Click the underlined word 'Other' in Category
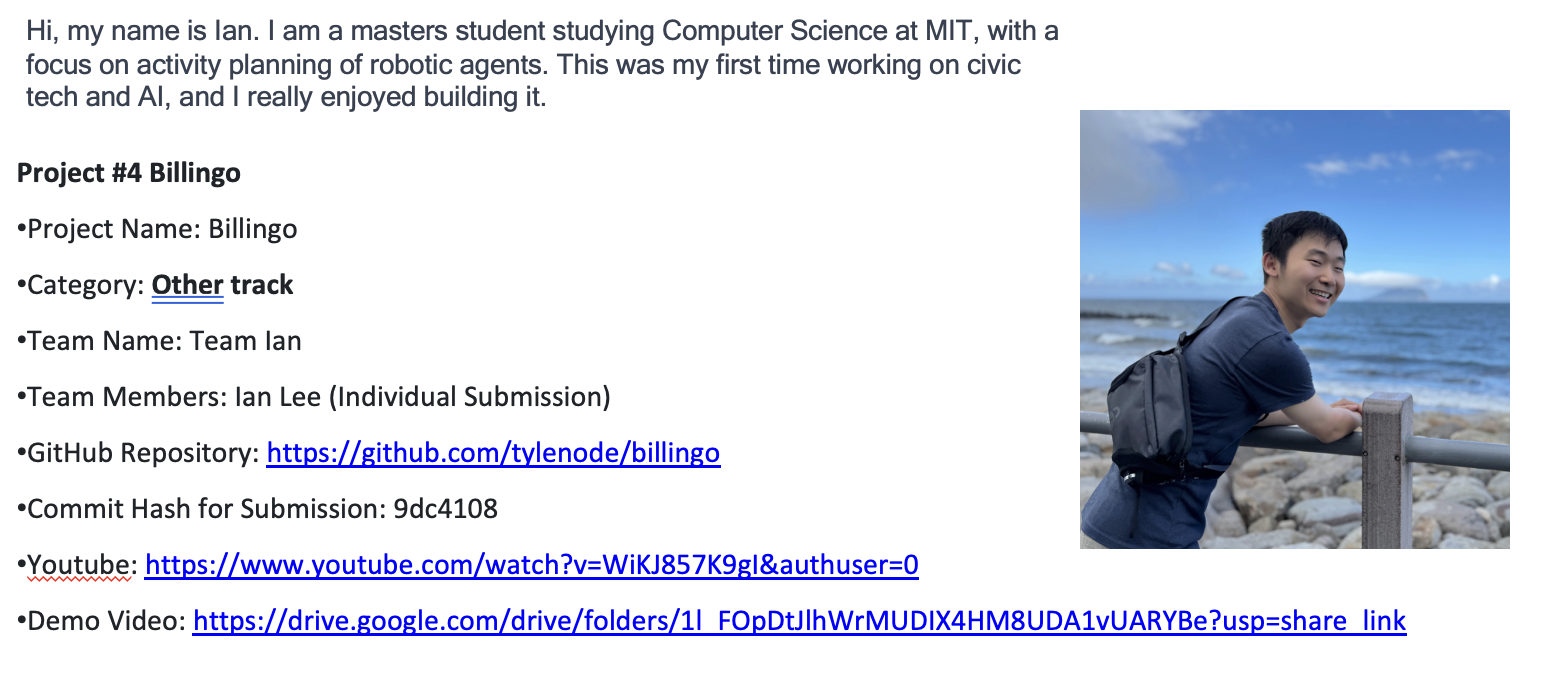Screen dimensions: 1546x686 (x=187, y=285)
